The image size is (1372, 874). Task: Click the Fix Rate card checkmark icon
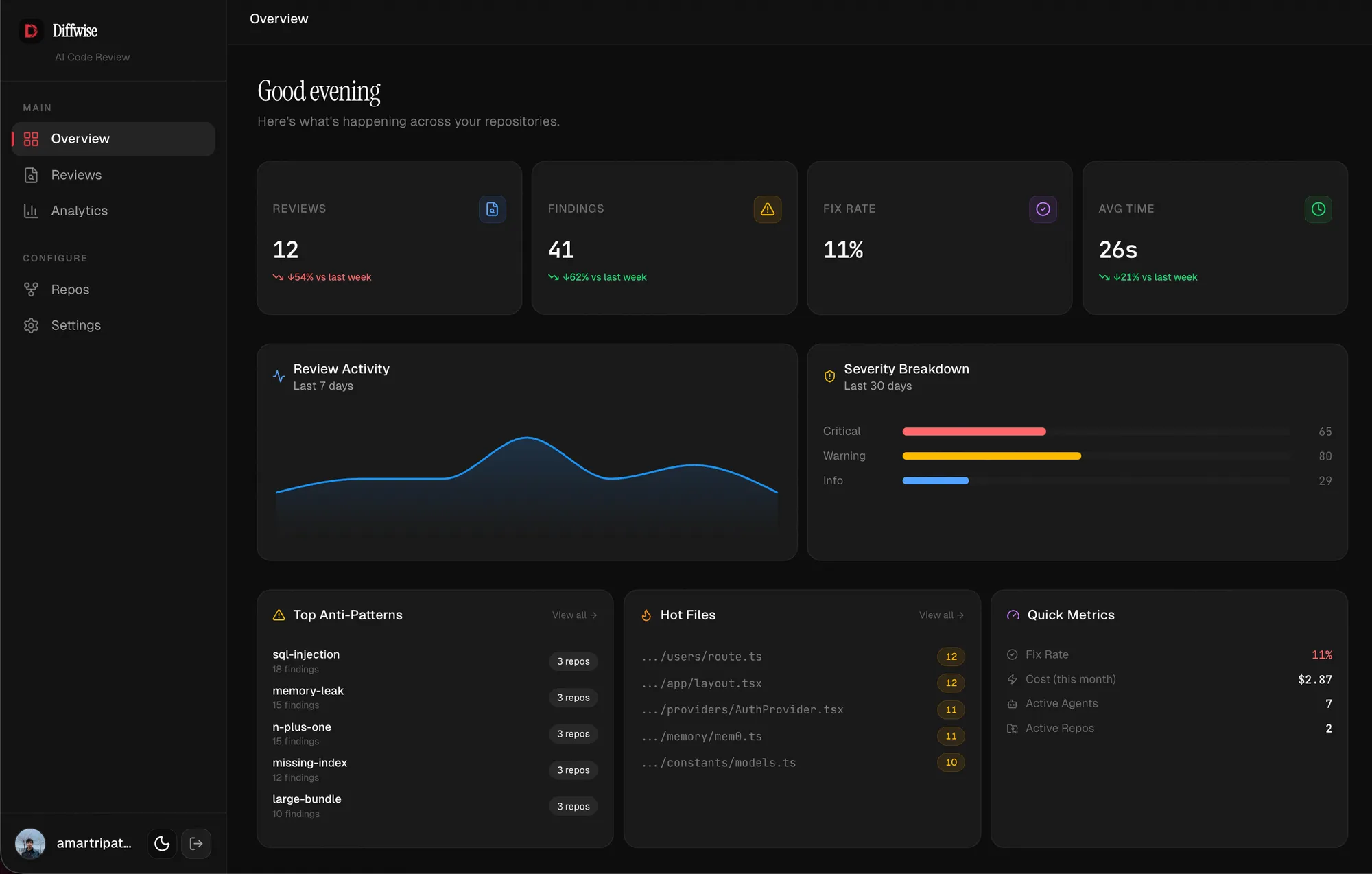pos(1043,209)
